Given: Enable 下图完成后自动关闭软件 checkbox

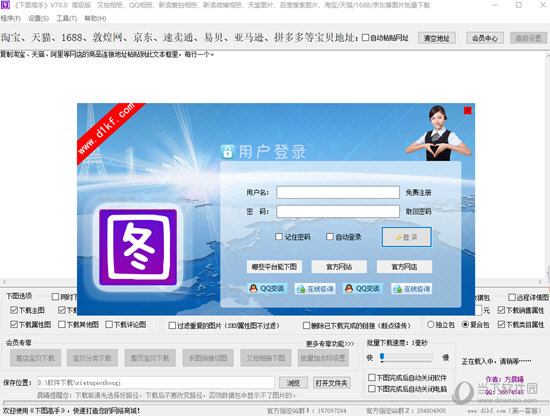Looking at the screenshot, I should [372, 377].
